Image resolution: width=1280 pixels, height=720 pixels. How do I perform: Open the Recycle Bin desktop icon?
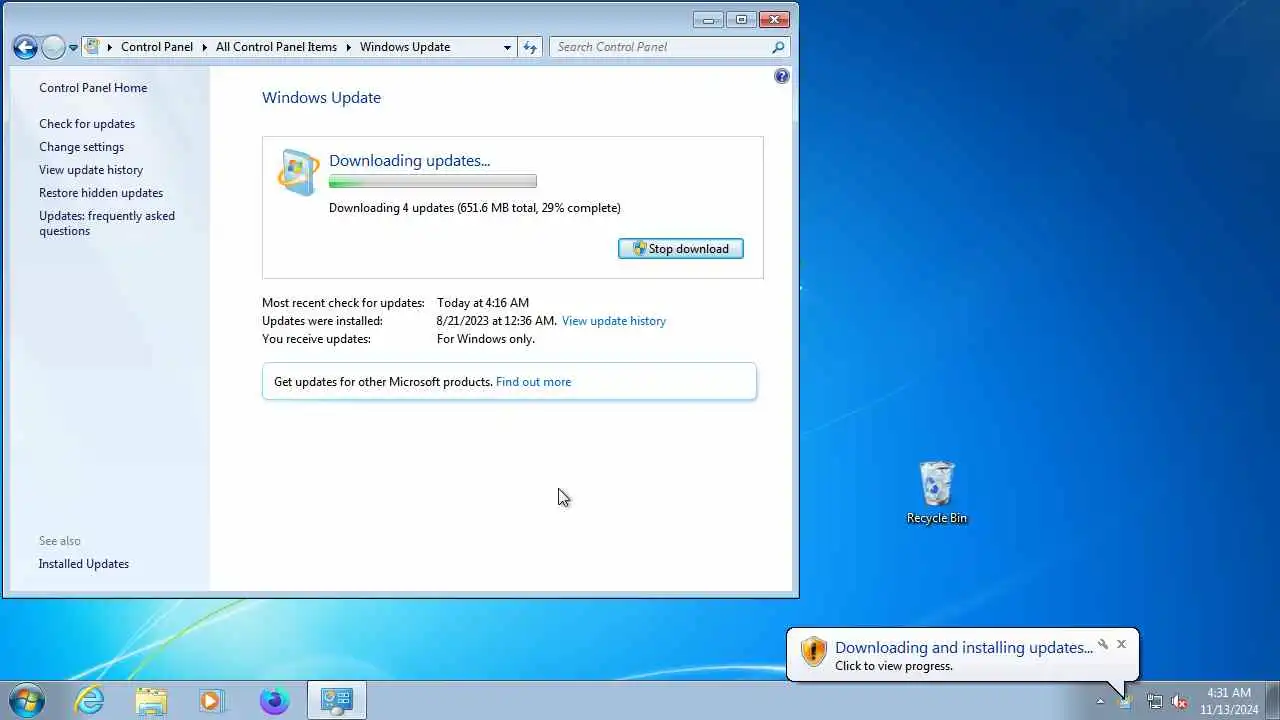click(937, 493)
